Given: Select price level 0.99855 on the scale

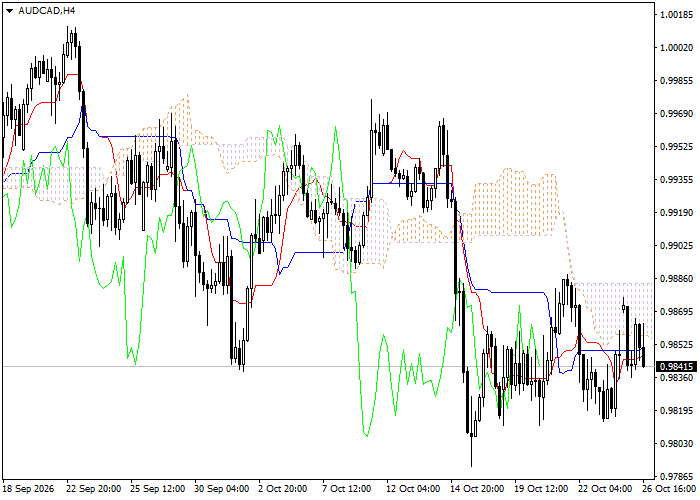Looking at the screenshot, I should point(677,81).
